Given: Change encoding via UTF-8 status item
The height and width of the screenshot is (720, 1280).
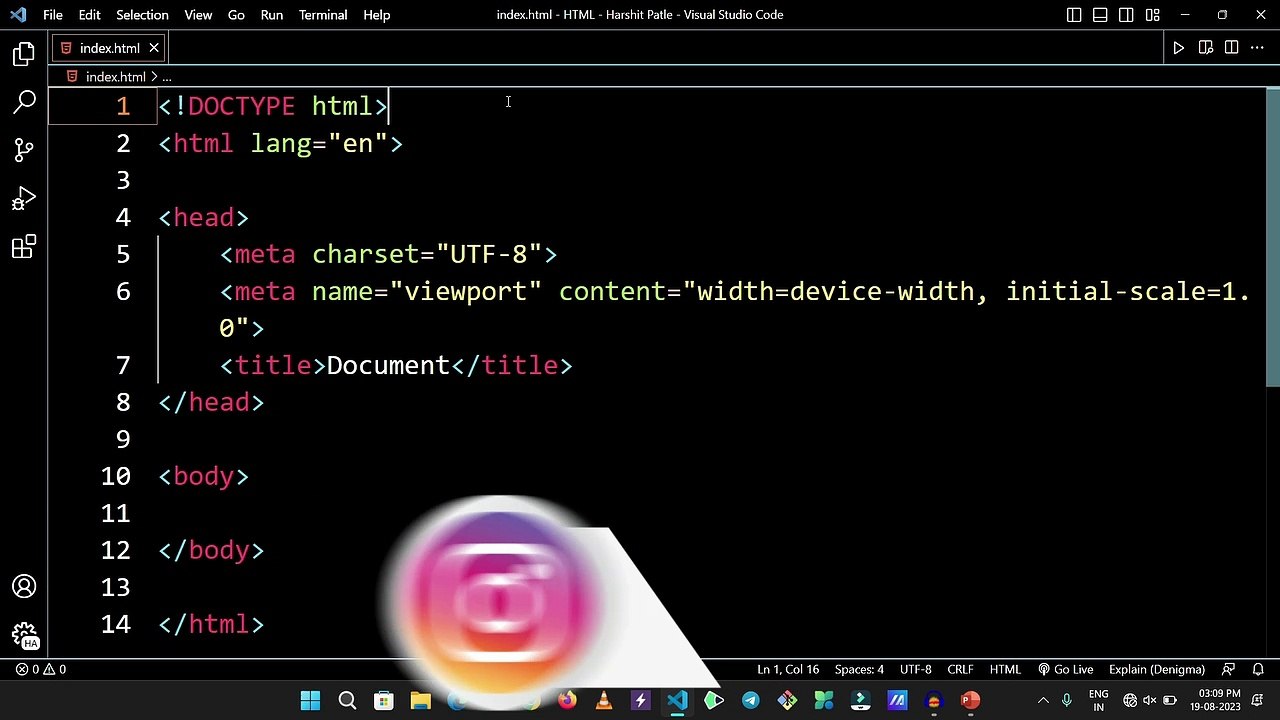Looking at the screenshot, I should tap(915, 669).
